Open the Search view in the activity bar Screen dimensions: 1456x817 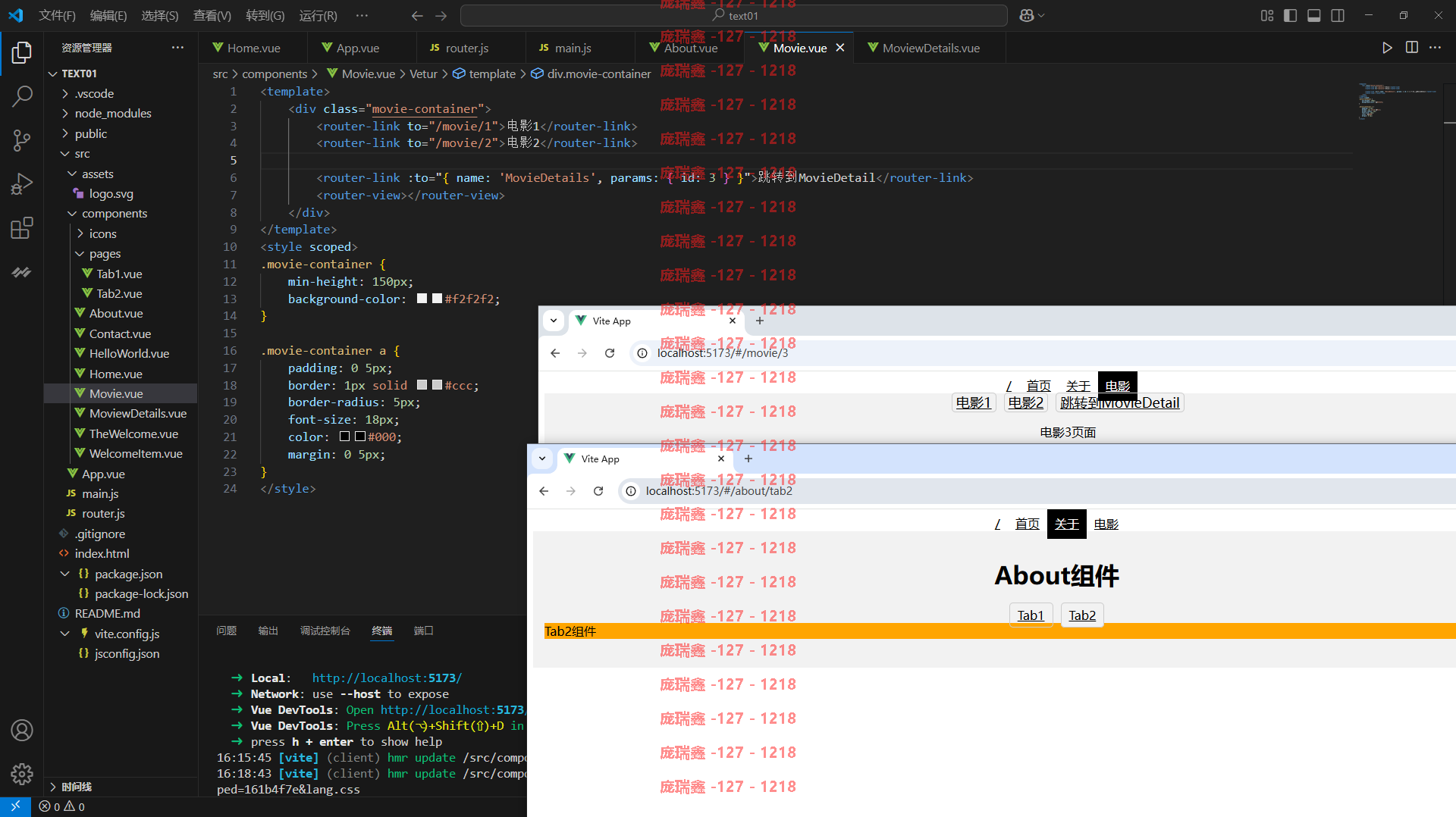click(22, 96)
